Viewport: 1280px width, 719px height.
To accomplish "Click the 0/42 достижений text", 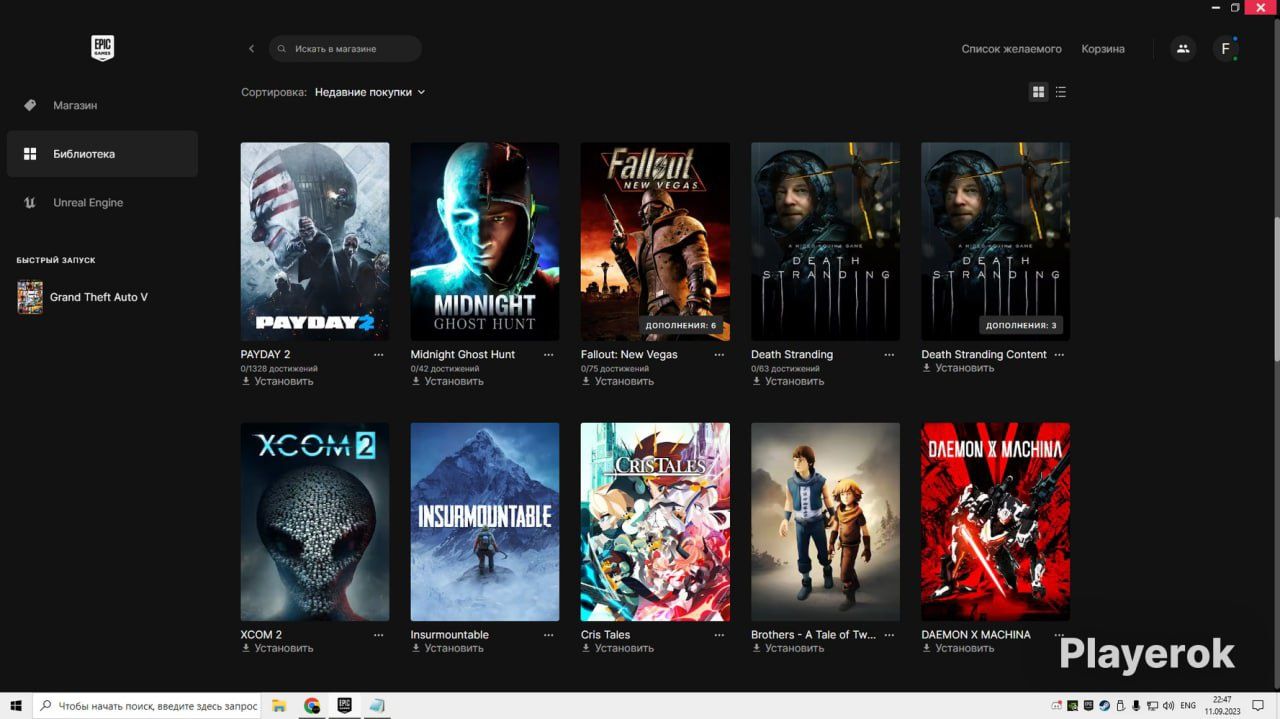I will coord(446,369).
